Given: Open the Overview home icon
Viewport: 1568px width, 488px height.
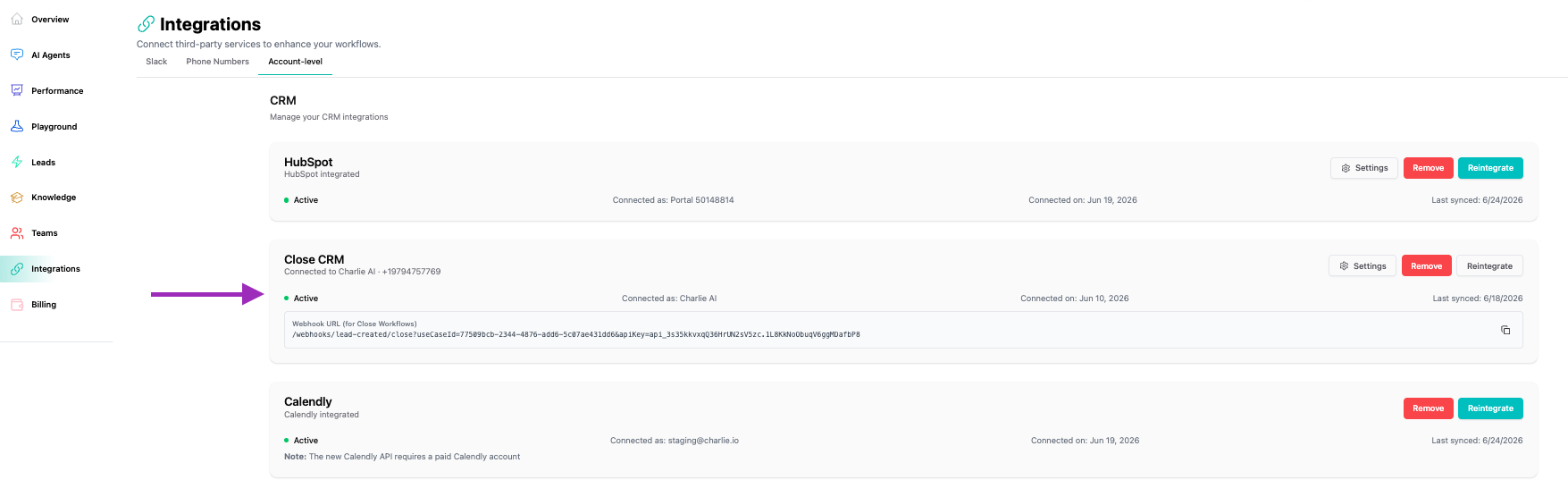Looking at the screenshot, I should point(17,19).
